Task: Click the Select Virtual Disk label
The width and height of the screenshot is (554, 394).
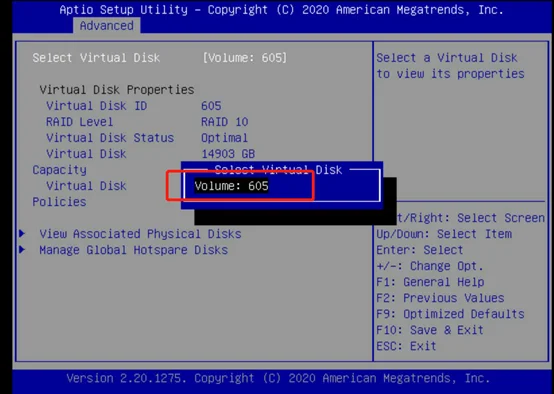Action: tap(96, 58)
